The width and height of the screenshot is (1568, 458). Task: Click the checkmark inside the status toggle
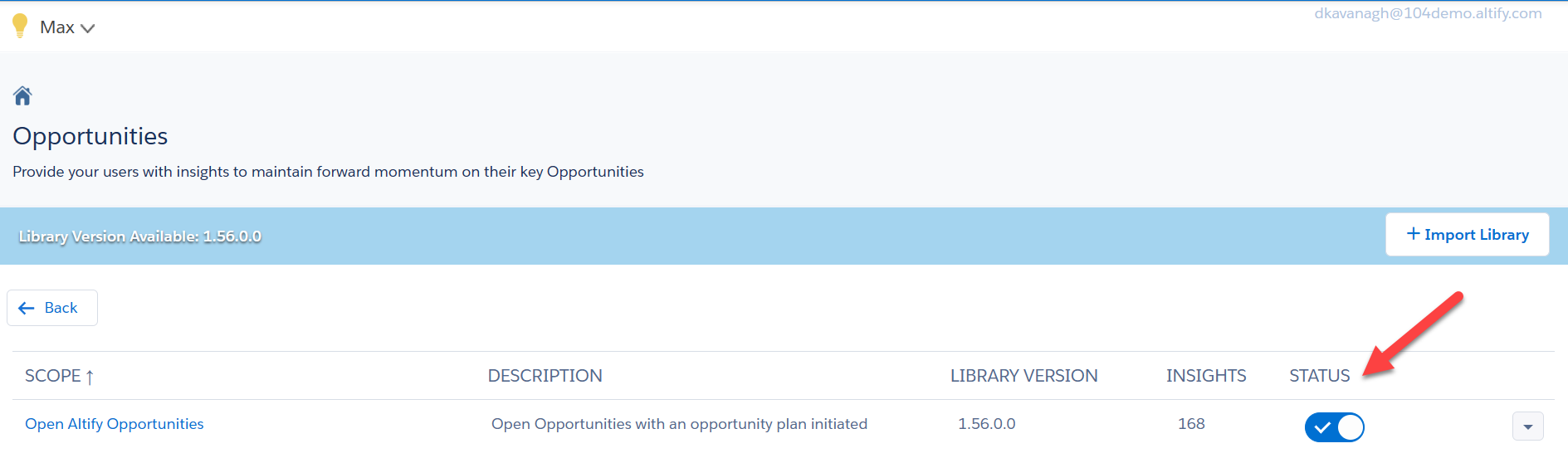click(1322, 427)
